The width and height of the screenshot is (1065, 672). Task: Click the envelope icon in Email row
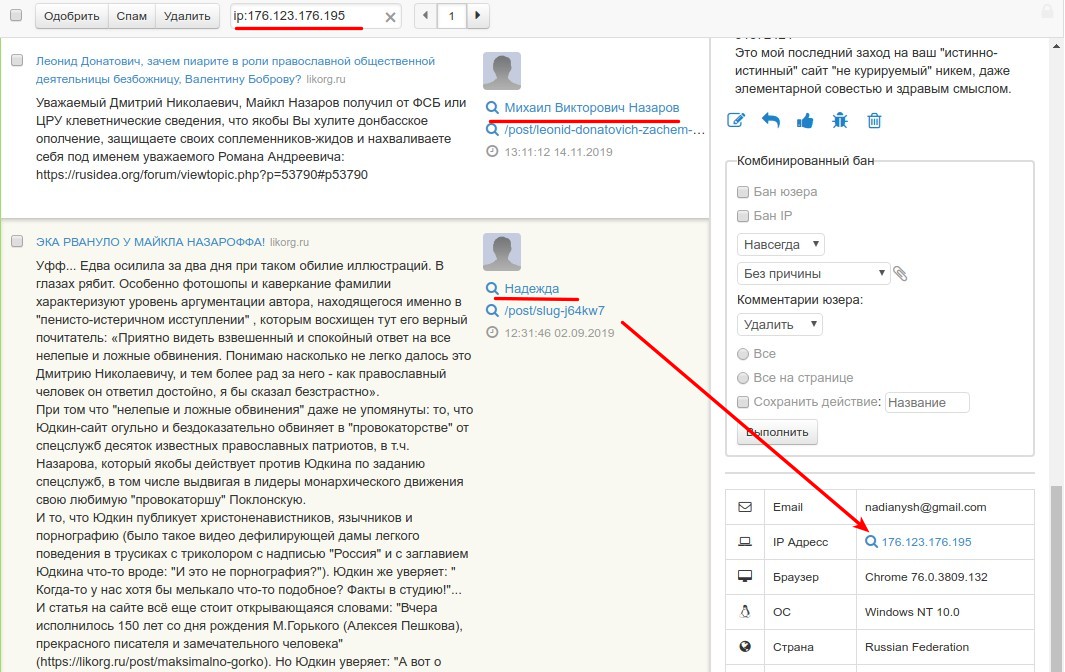click(745, 507)
